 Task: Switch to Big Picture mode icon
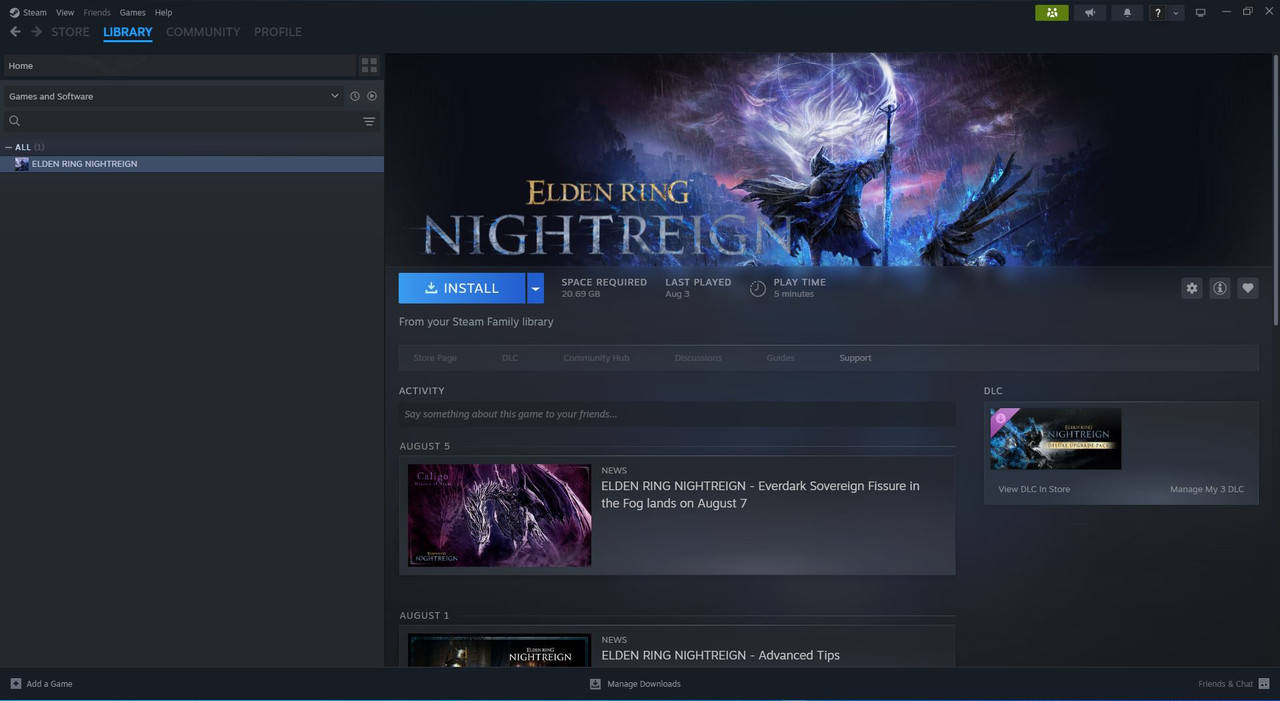[x=1201, y=12]
